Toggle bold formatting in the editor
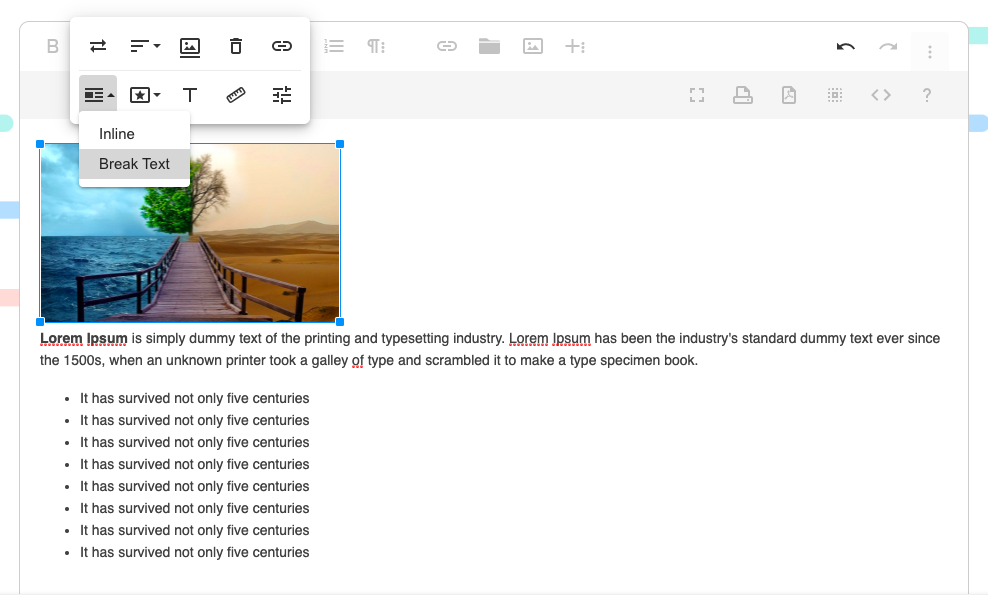988x595 pixels. [x=52, y=46]
